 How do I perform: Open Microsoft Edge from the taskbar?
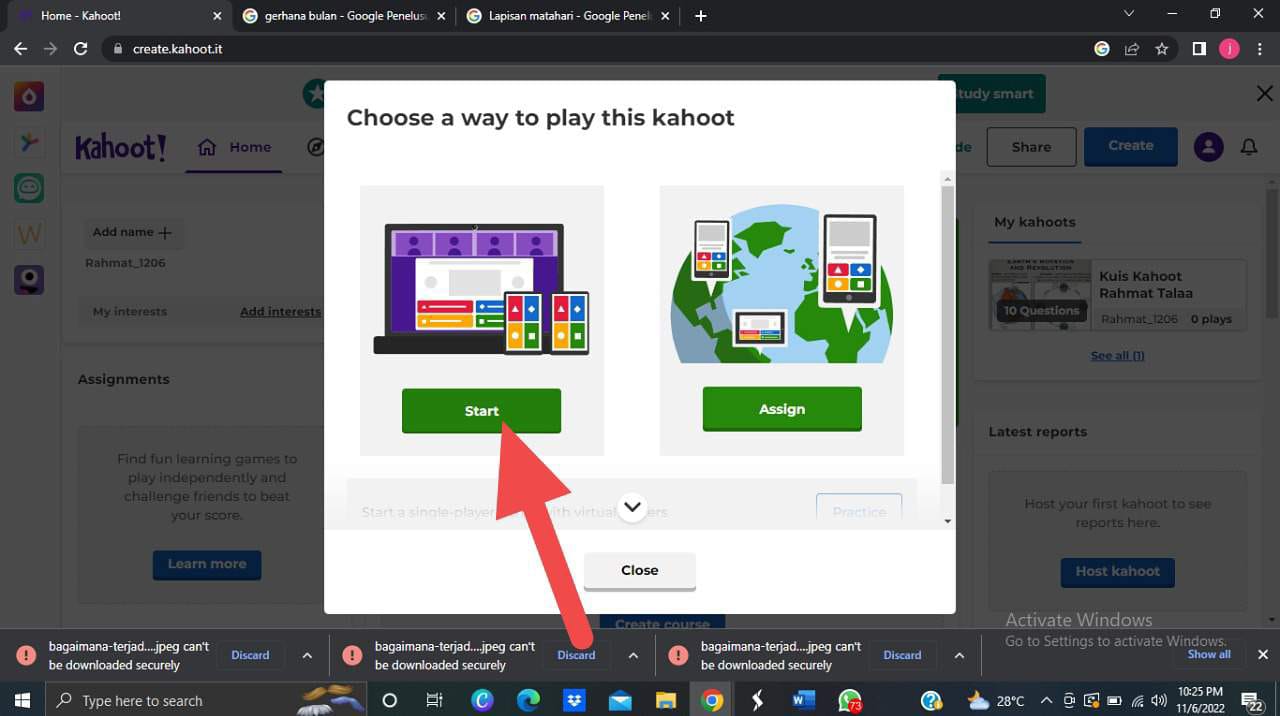tap(527, 700)
